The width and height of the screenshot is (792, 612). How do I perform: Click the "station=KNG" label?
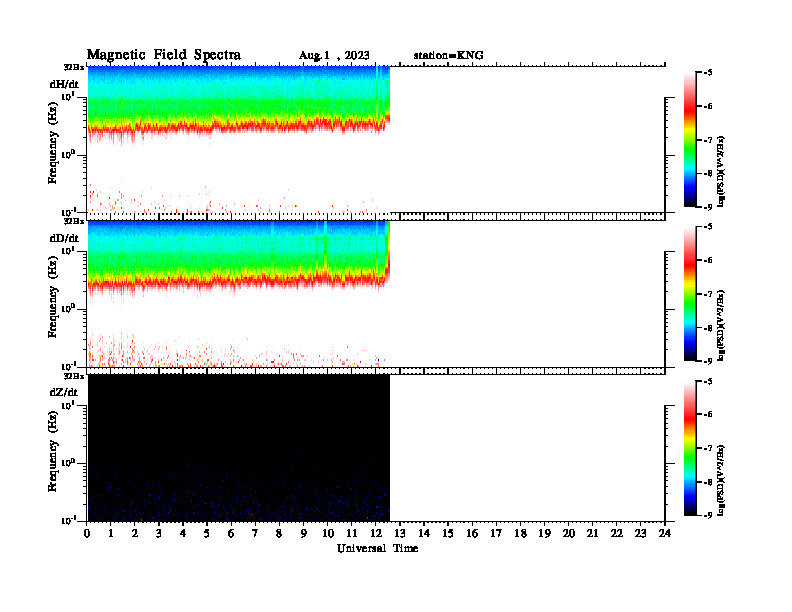448,55
